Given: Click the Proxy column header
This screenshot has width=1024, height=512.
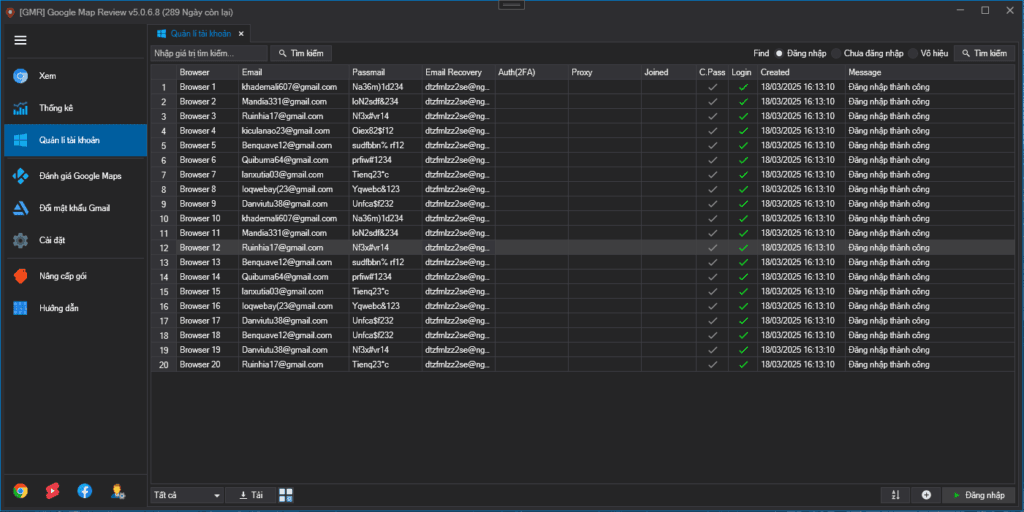Looking at the screenshot, I should click(x=605, y=72).
